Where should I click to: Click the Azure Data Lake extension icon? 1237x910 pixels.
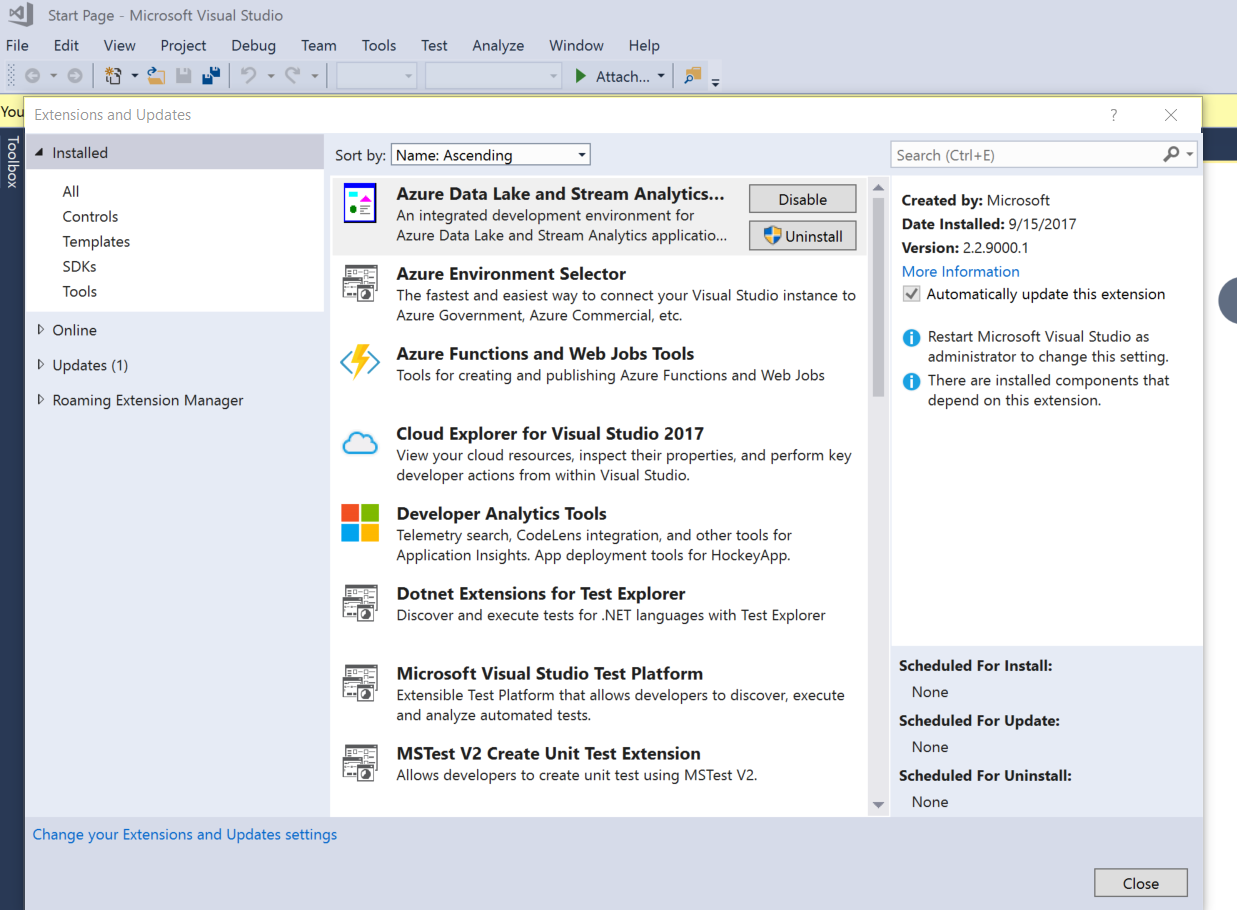coord(360,203)
